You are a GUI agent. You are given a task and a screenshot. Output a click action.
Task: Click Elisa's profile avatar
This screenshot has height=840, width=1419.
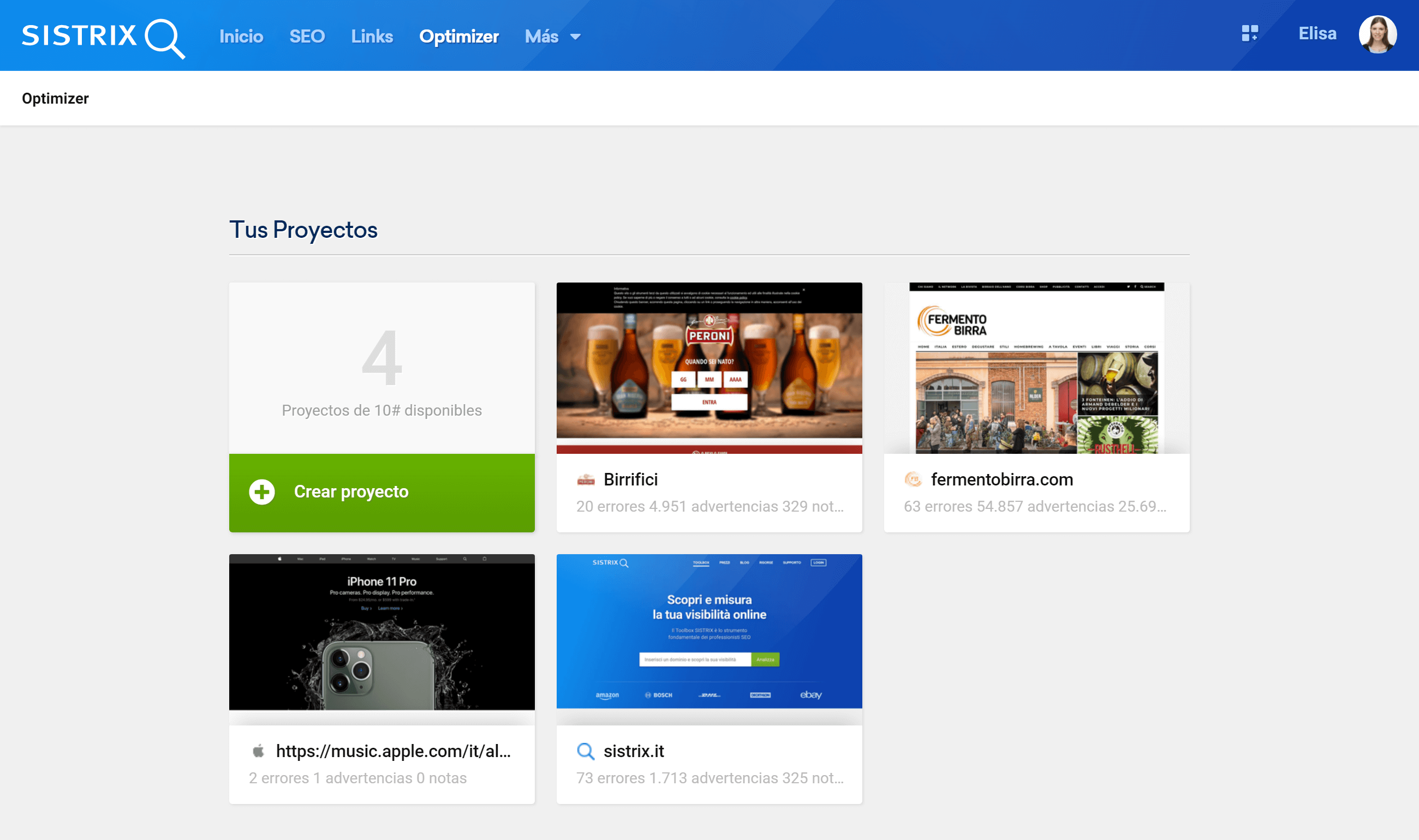pos(1377,34)
